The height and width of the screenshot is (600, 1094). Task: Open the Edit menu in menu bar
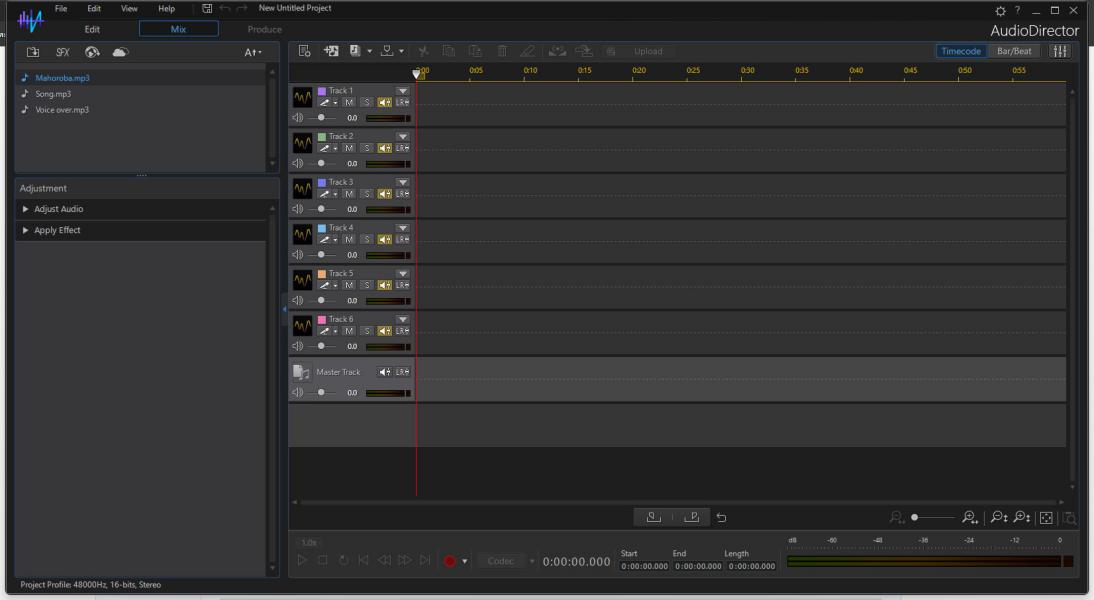tap(94, 8)
